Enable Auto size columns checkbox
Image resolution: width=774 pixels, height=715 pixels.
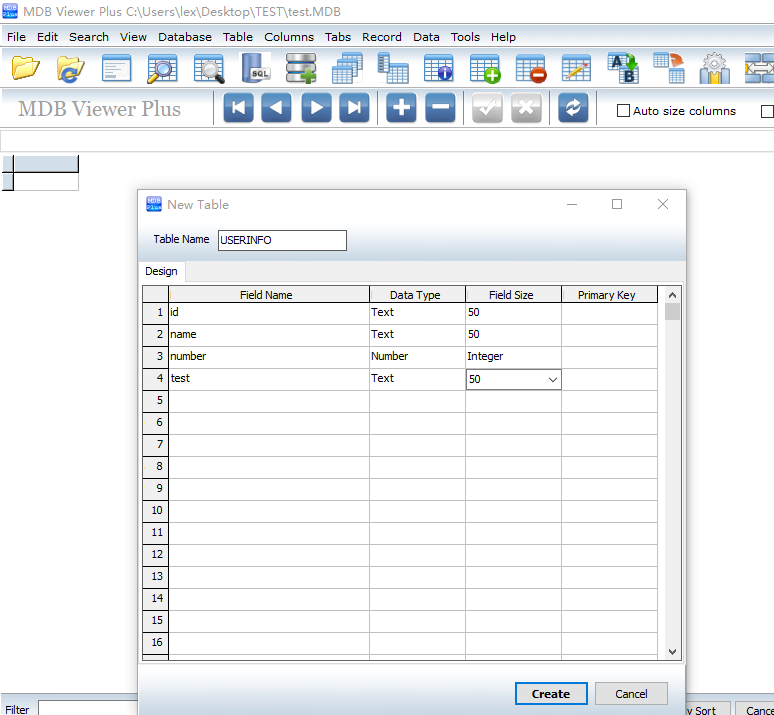[623, 111]
